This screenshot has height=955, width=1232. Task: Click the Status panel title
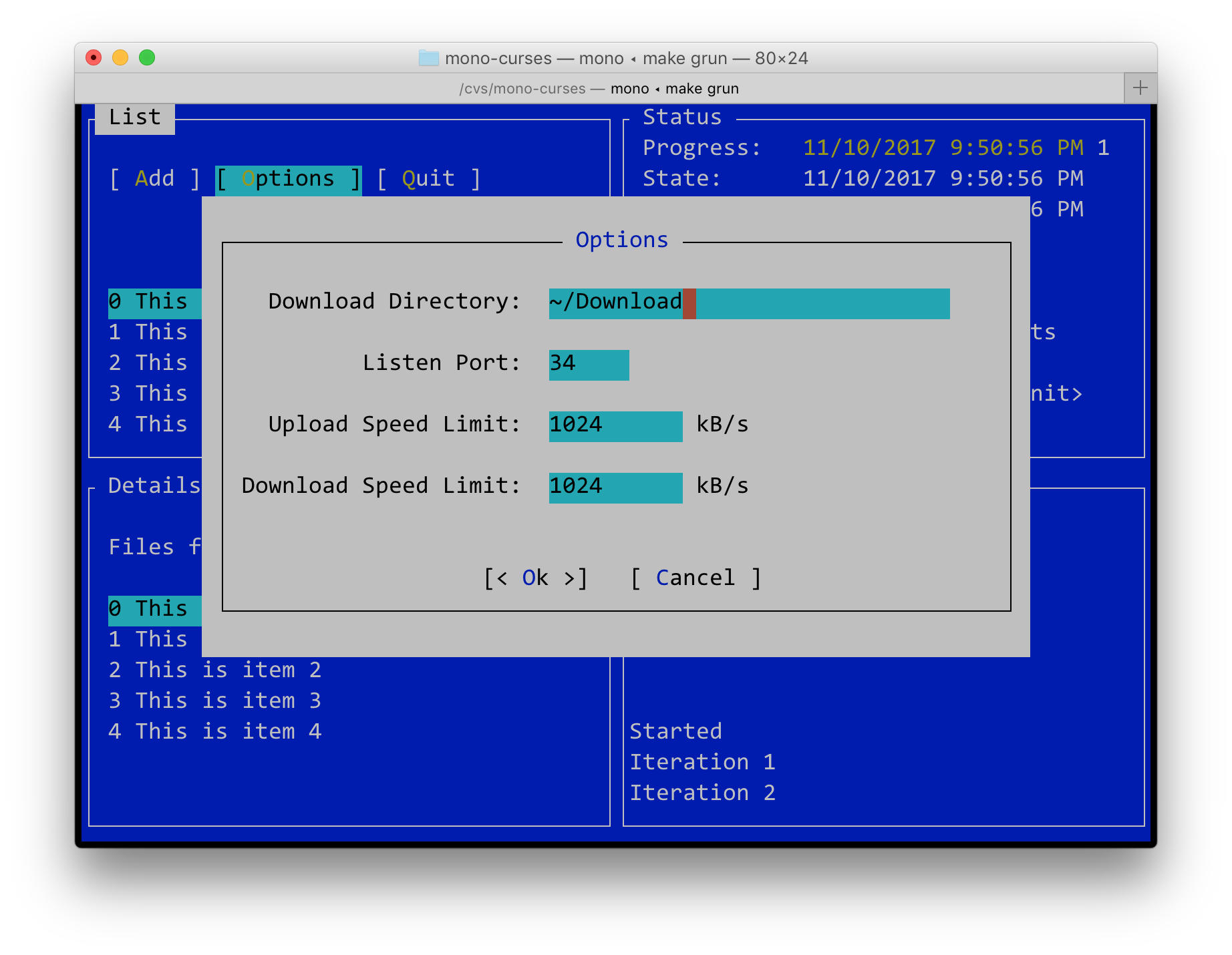click(682, 117)
